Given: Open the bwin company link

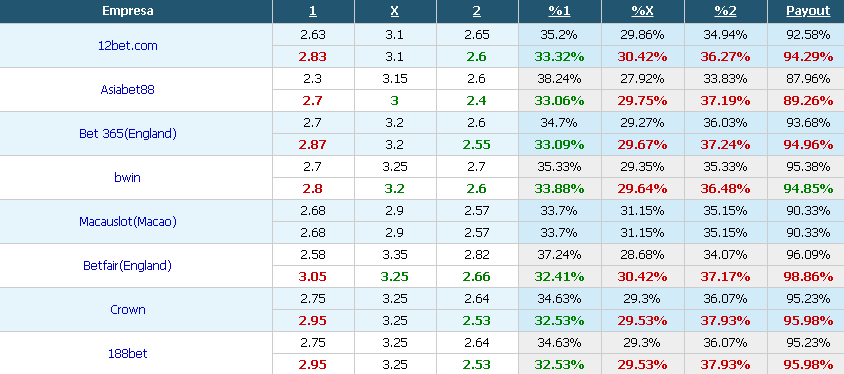Looking at the screenshot, I should [128, 178].
